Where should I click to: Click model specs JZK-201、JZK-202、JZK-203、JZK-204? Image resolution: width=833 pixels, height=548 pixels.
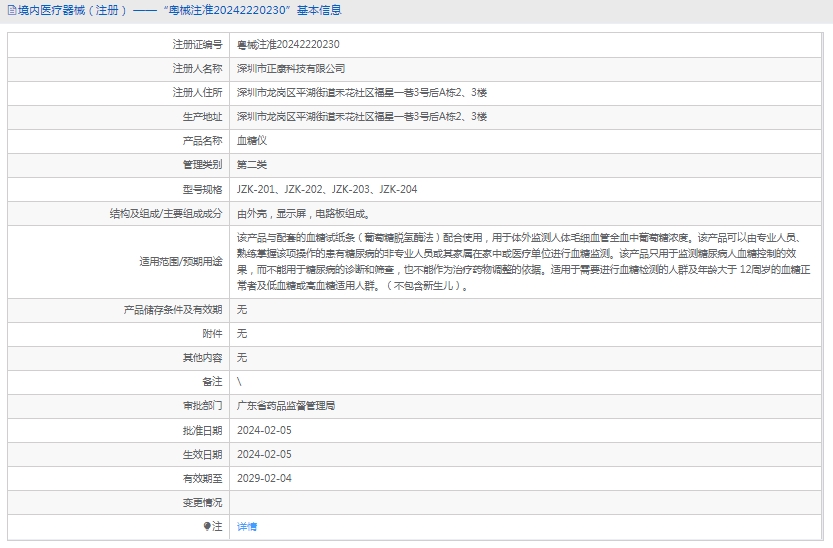coord(327,189)
